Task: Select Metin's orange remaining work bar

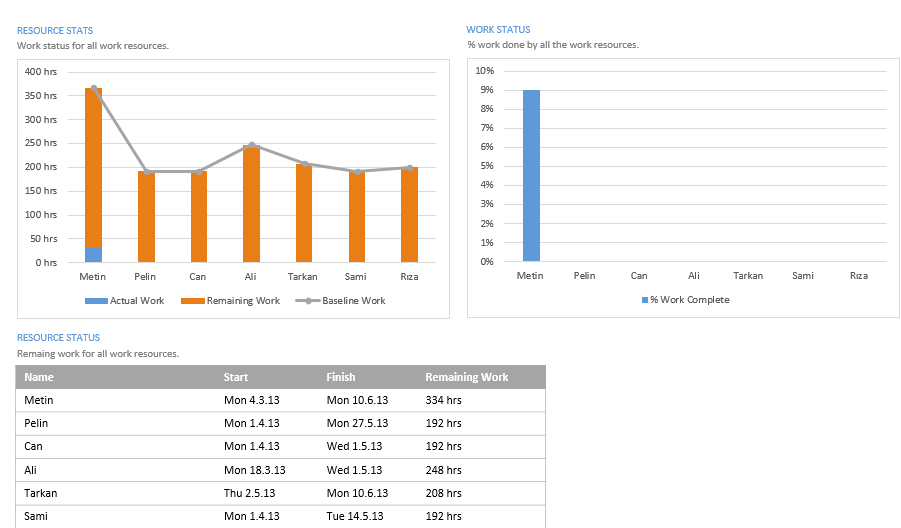Action: tap(94, 168)
